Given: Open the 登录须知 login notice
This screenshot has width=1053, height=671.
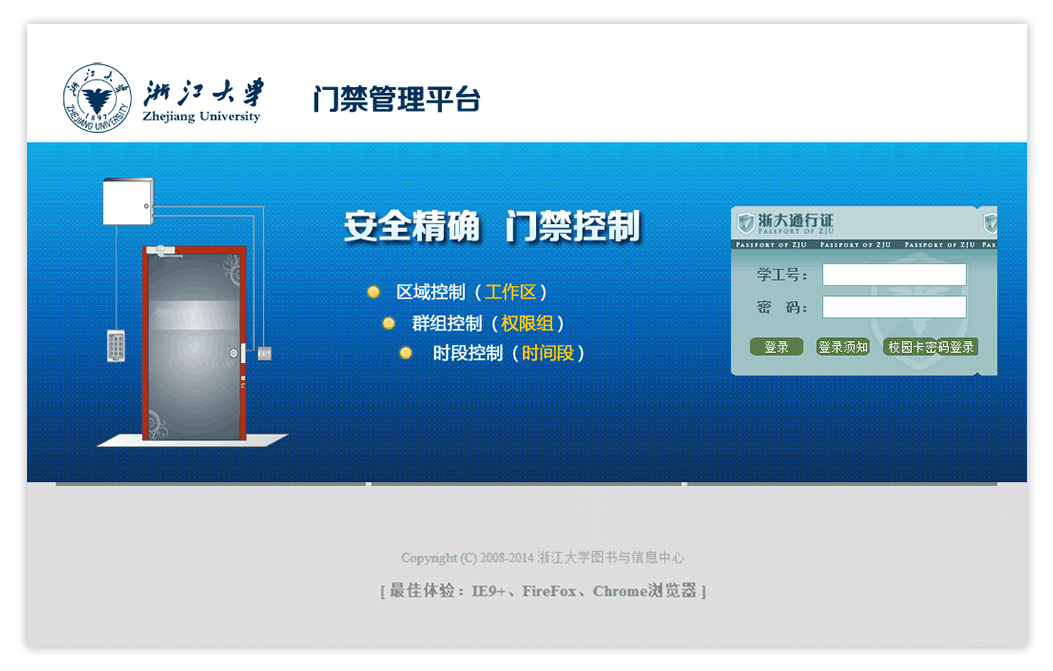Looking at the screenshot, I should click(x=842, y=347).
